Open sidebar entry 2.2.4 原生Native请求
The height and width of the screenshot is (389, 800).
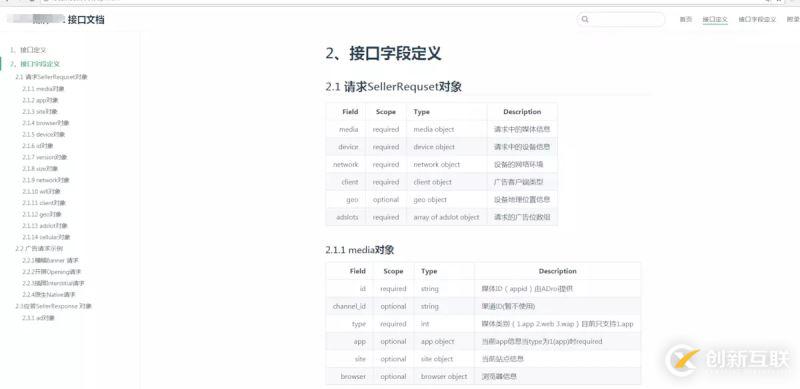coord(48,295)
